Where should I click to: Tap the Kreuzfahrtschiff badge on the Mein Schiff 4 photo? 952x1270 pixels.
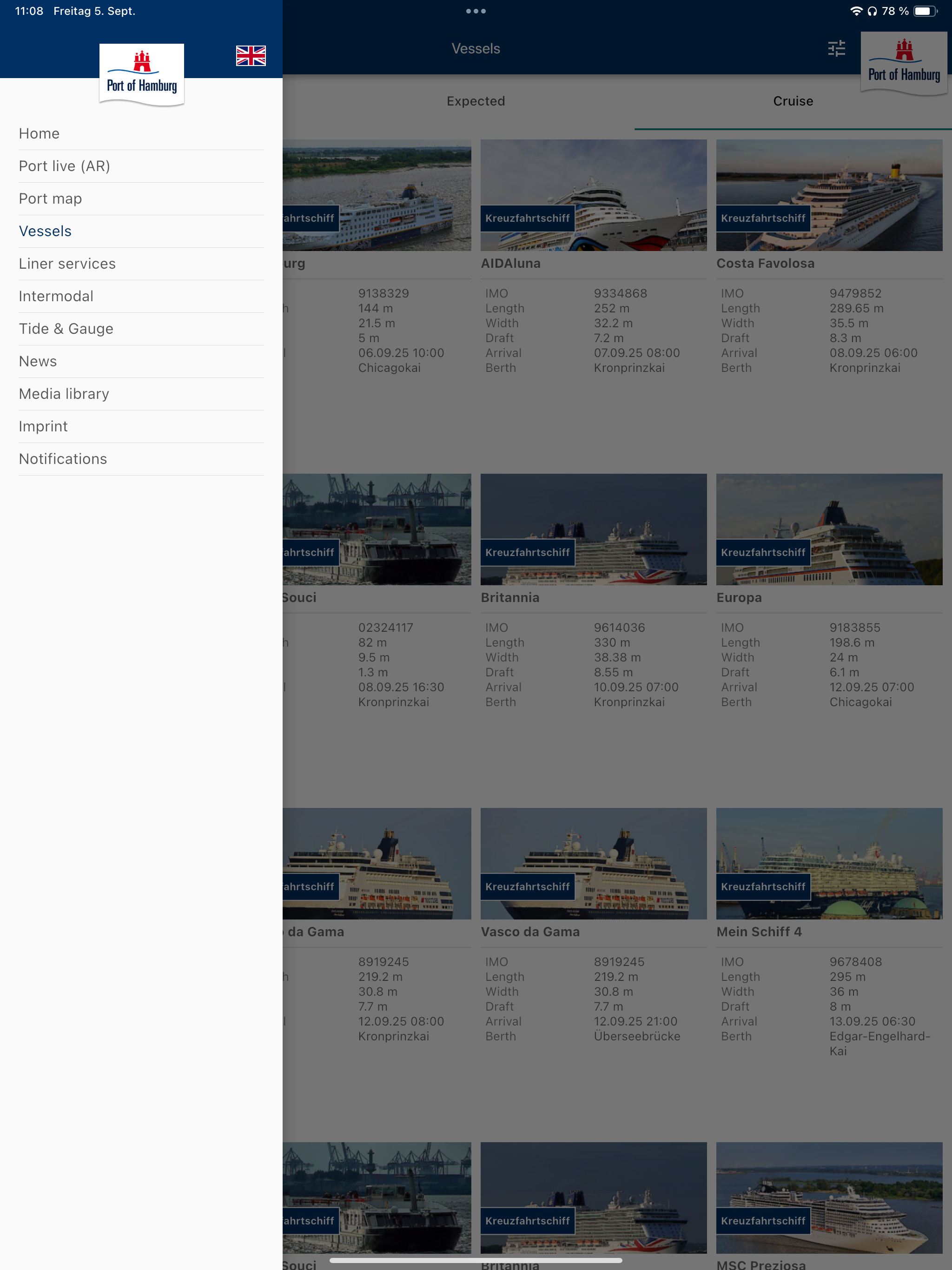[763, 886]
